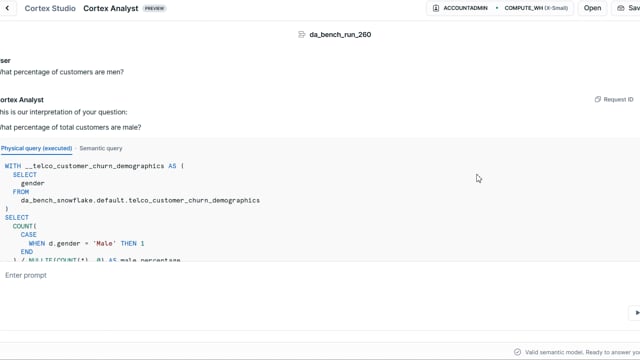Click the ACCOUNTADMIN role icon
Image resolution: width=640 pixels, height=360 pixels.
pyautogui.click(x=436, y=8)
